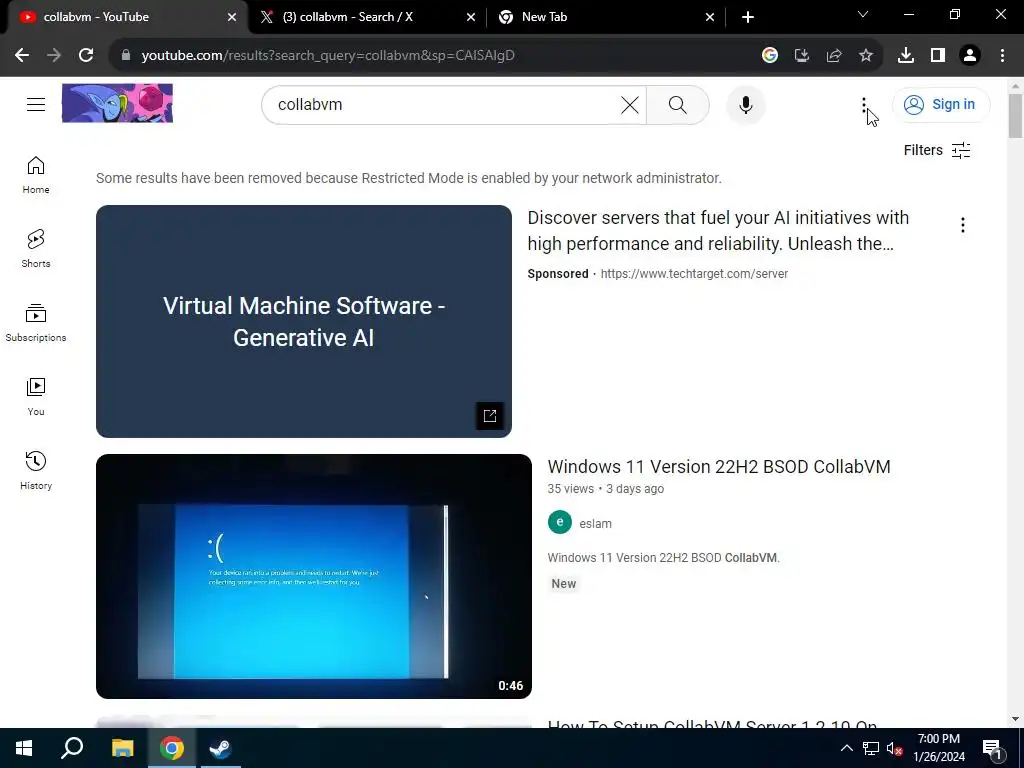The image size is (1024, 768).
Task: Open Steam from taskbar
Action: [x=221, y=748]
